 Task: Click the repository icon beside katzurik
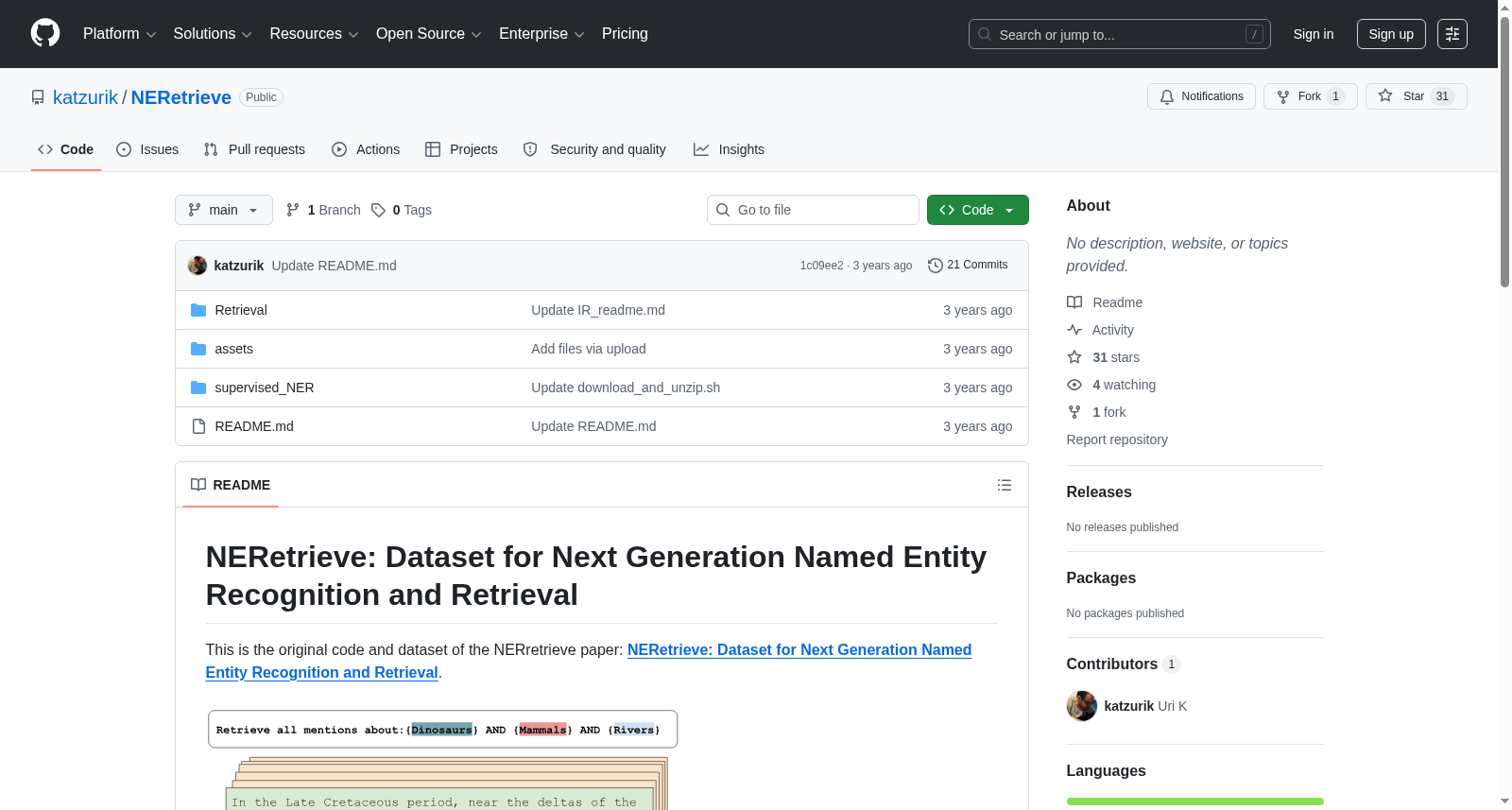click(38, 97)
